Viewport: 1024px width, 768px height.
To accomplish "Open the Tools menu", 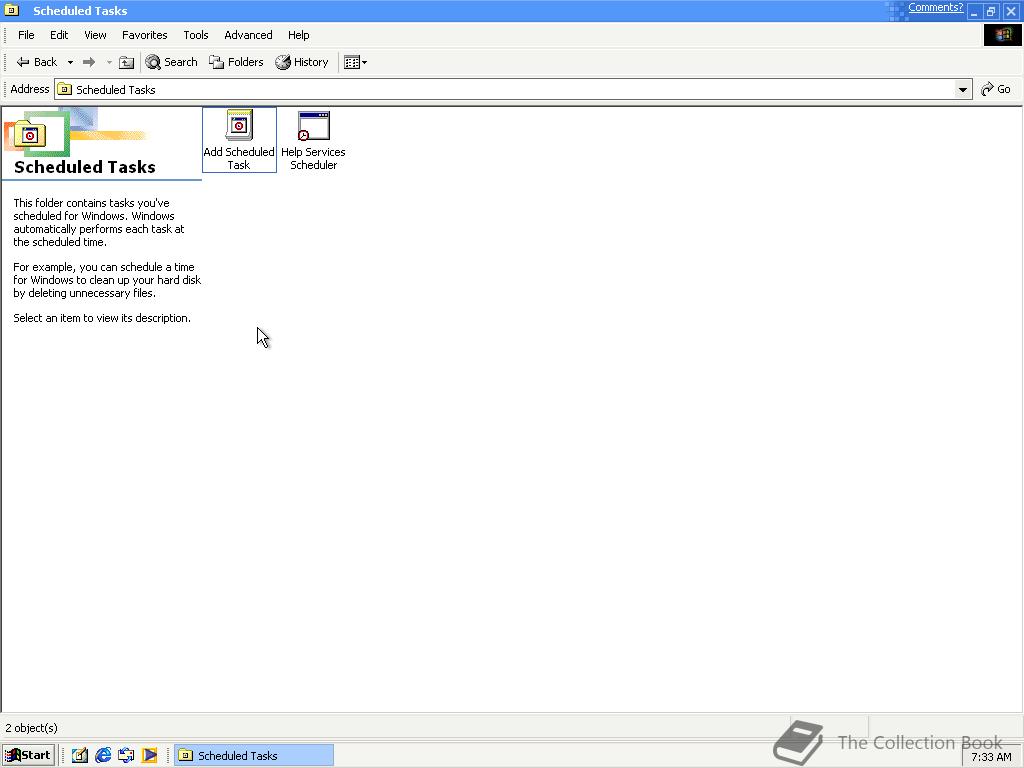I will tap(195, 35).
